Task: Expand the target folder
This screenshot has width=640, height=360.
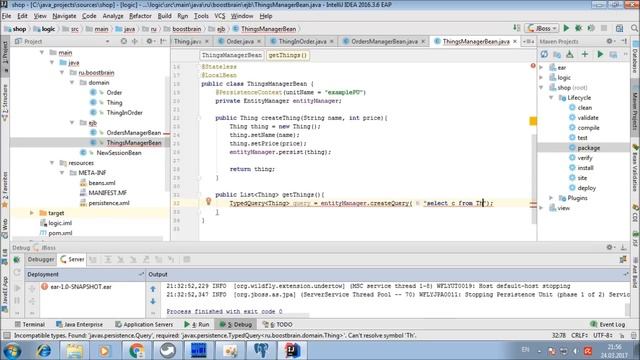Action: point(32,213)
